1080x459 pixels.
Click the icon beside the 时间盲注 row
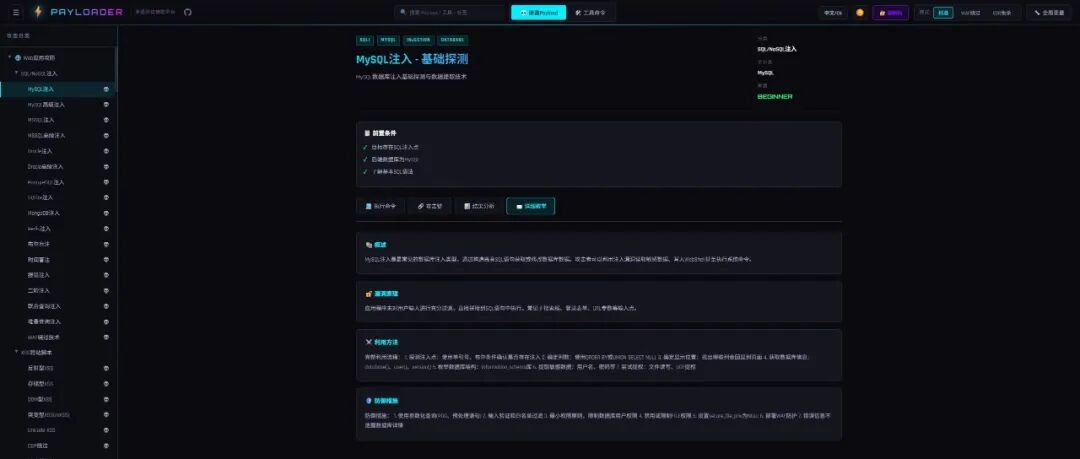click(x=106, y=260)
